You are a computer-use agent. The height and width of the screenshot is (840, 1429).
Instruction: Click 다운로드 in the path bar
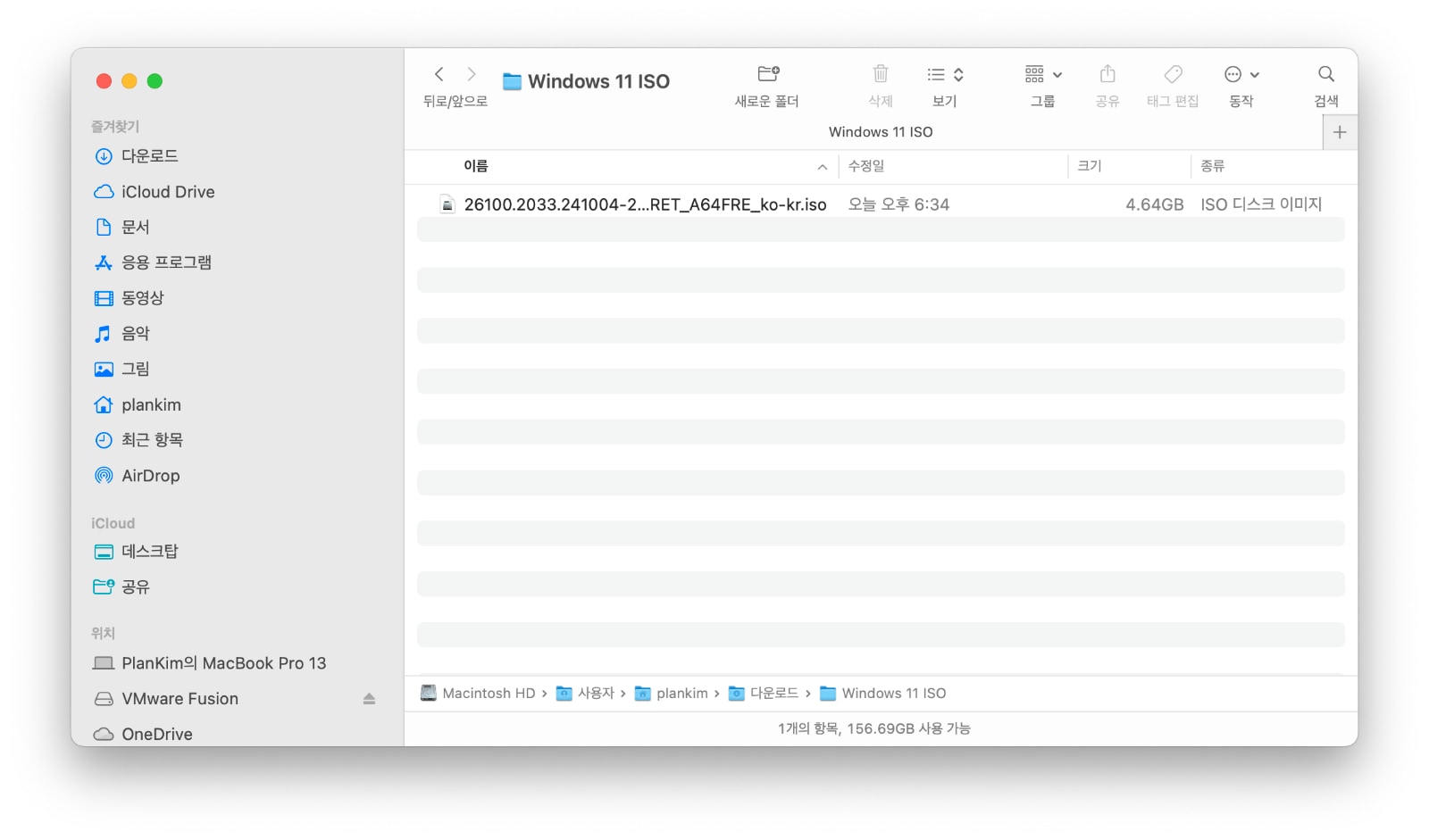[x=765, y=694]
